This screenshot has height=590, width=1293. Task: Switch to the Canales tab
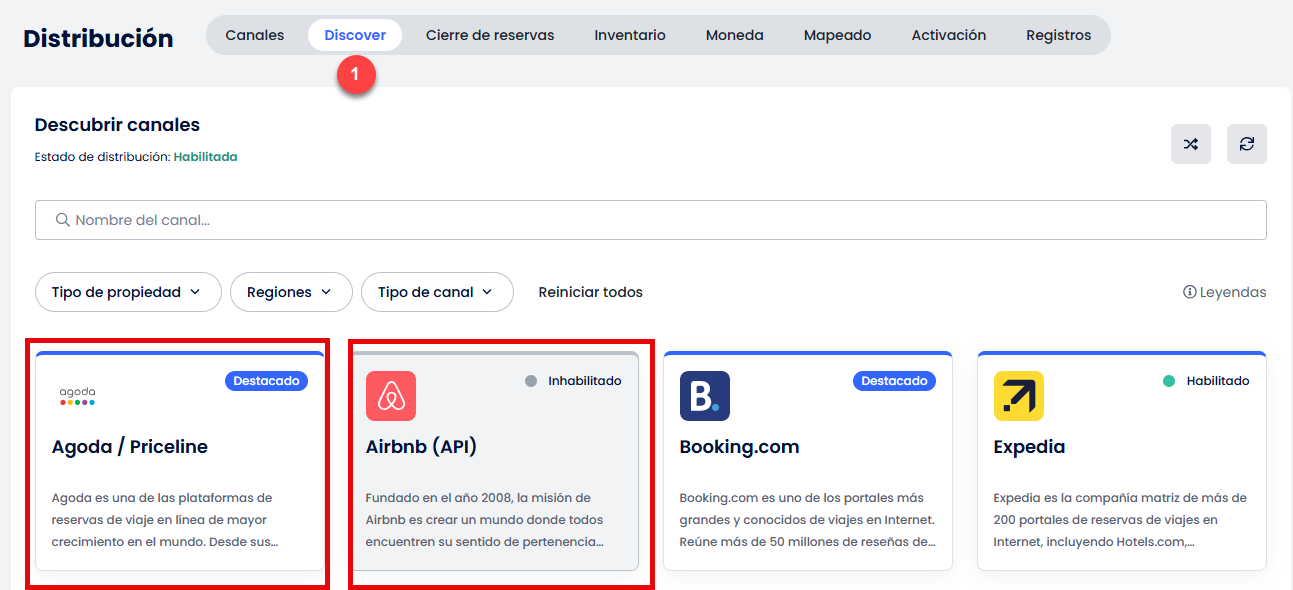254,35
